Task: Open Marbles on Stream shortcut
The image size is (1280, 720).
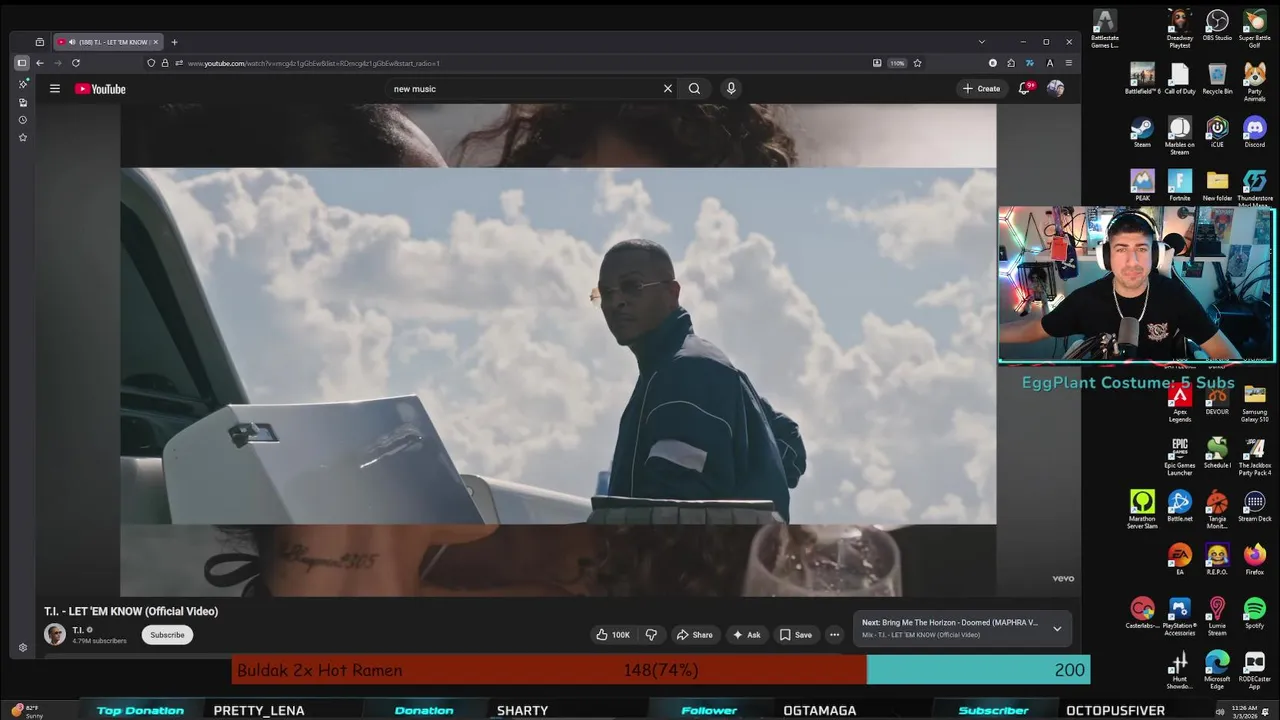Action: (1180, 136)
